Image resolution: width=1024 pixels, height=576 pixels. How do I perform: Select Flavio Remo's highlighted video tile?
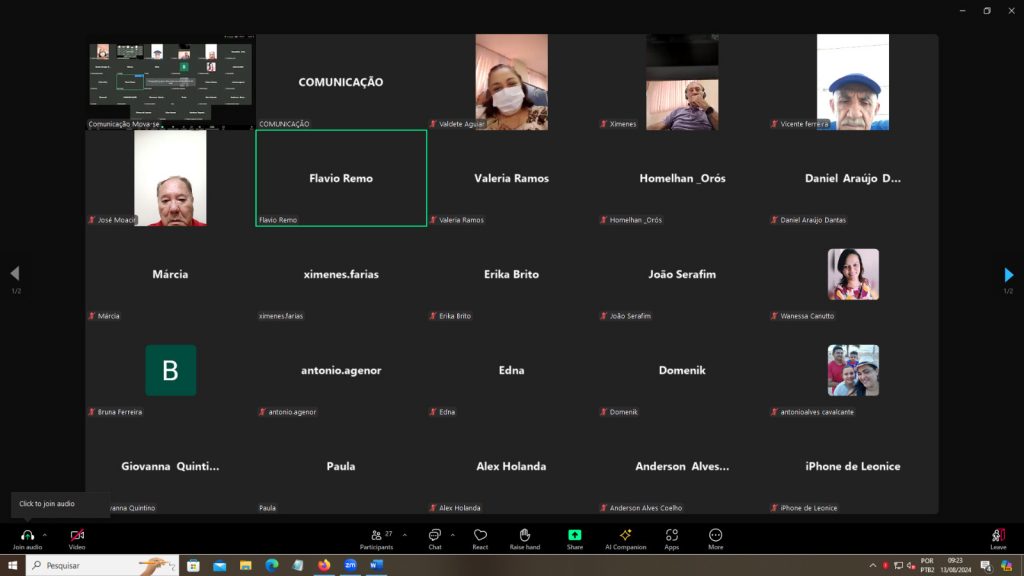coord(341,178)
